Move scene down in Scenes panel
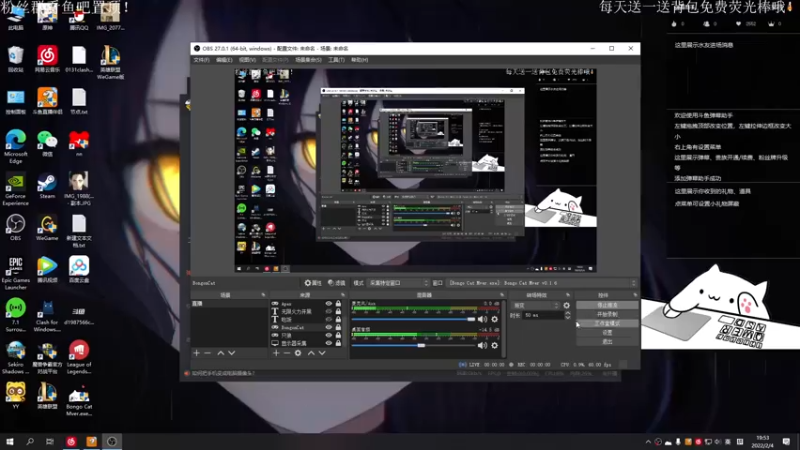800x450 pixels. point(232,353)
